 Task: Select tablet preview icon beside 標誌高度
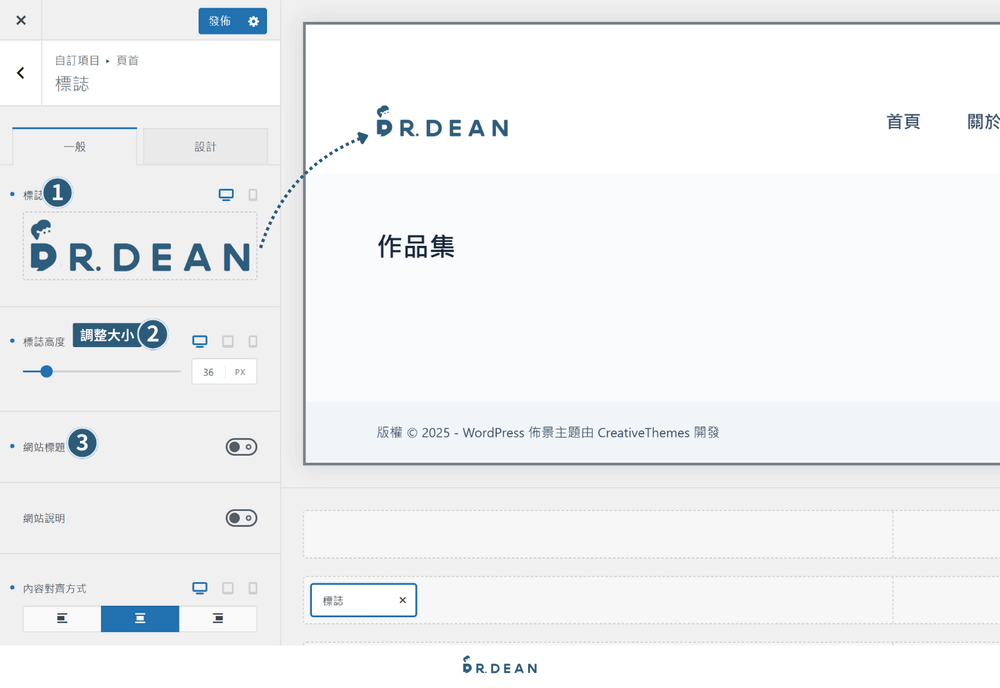[x=226, y=341]
